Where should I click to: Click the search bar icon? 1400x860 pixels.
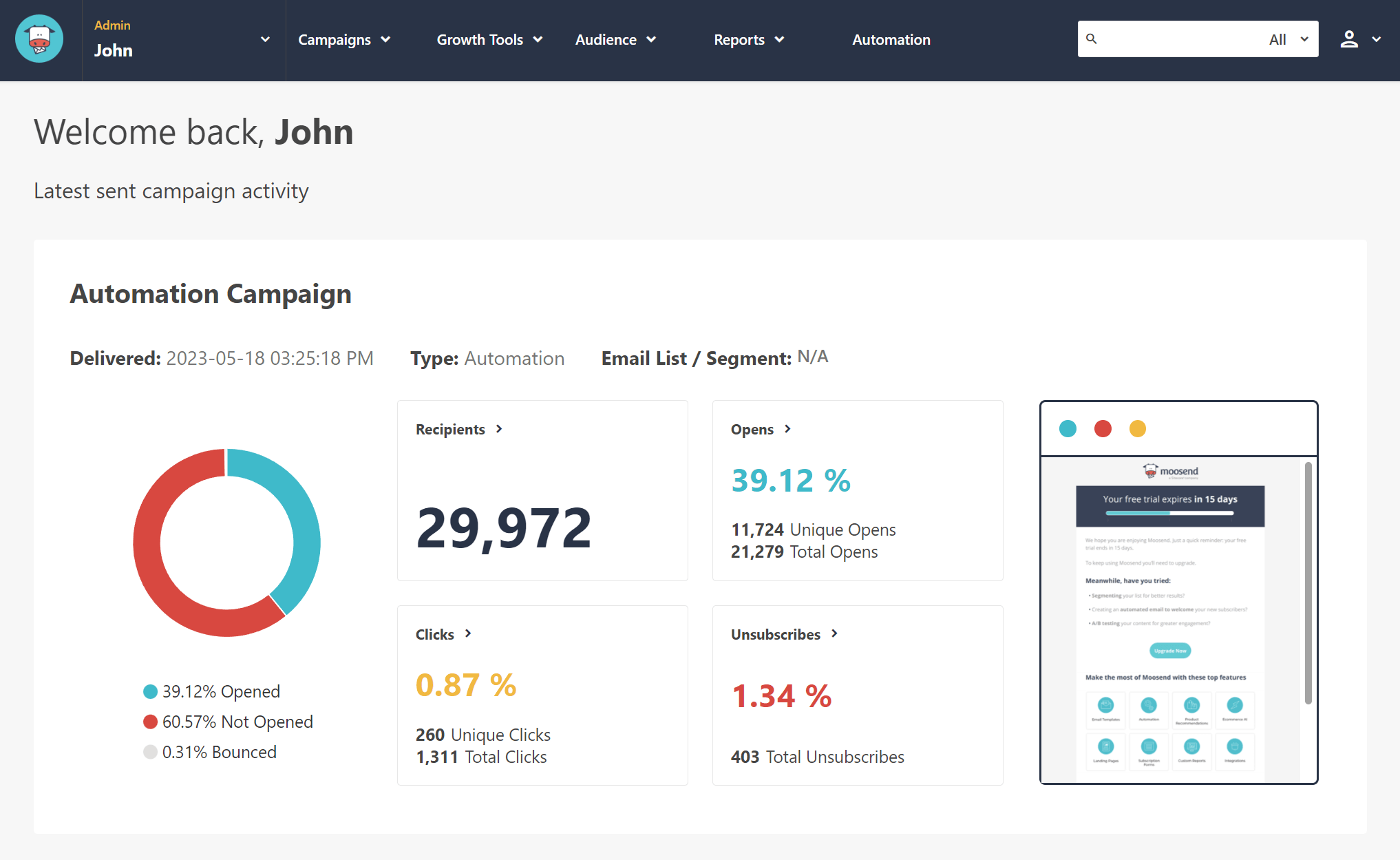click(x=1091, y=39)
